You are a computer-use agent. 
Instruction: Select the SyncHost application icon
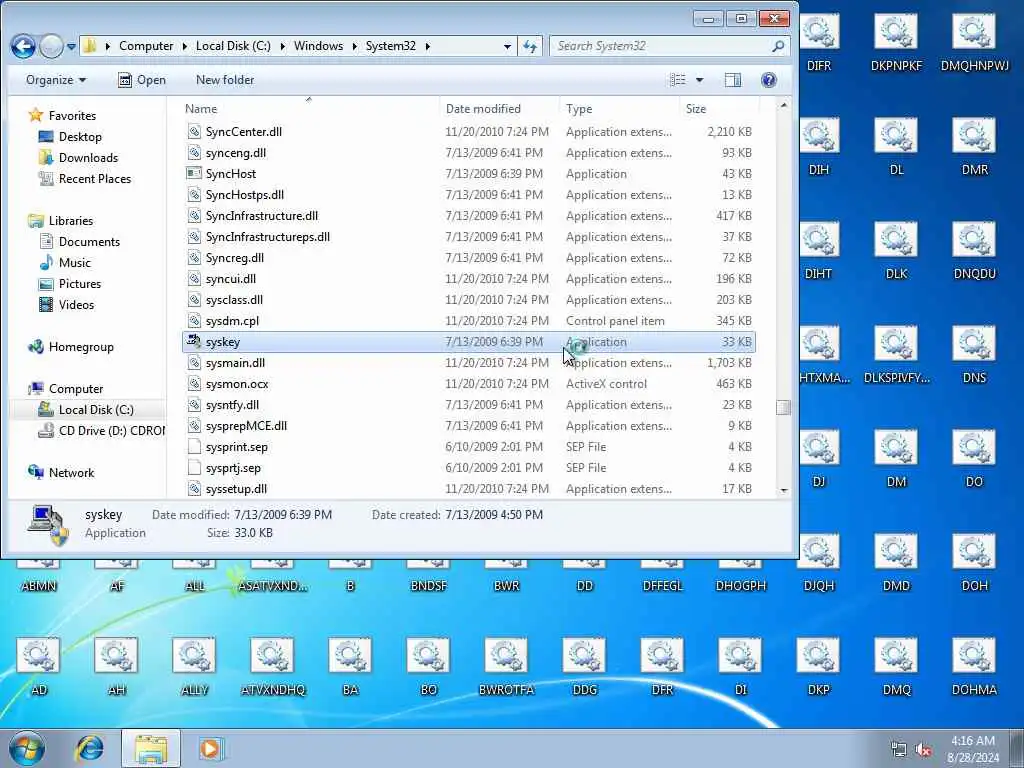[x=194, y=173]
